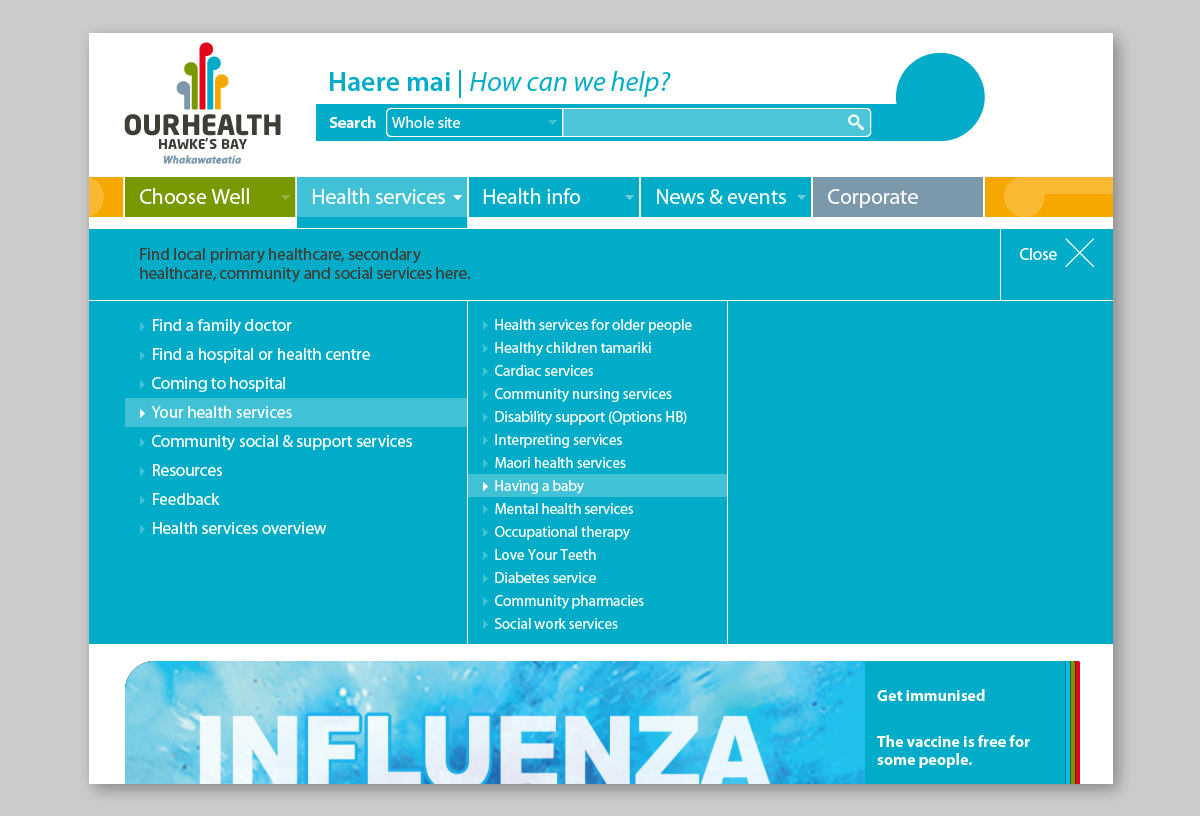Open Find a hospital or health centre

261,354
